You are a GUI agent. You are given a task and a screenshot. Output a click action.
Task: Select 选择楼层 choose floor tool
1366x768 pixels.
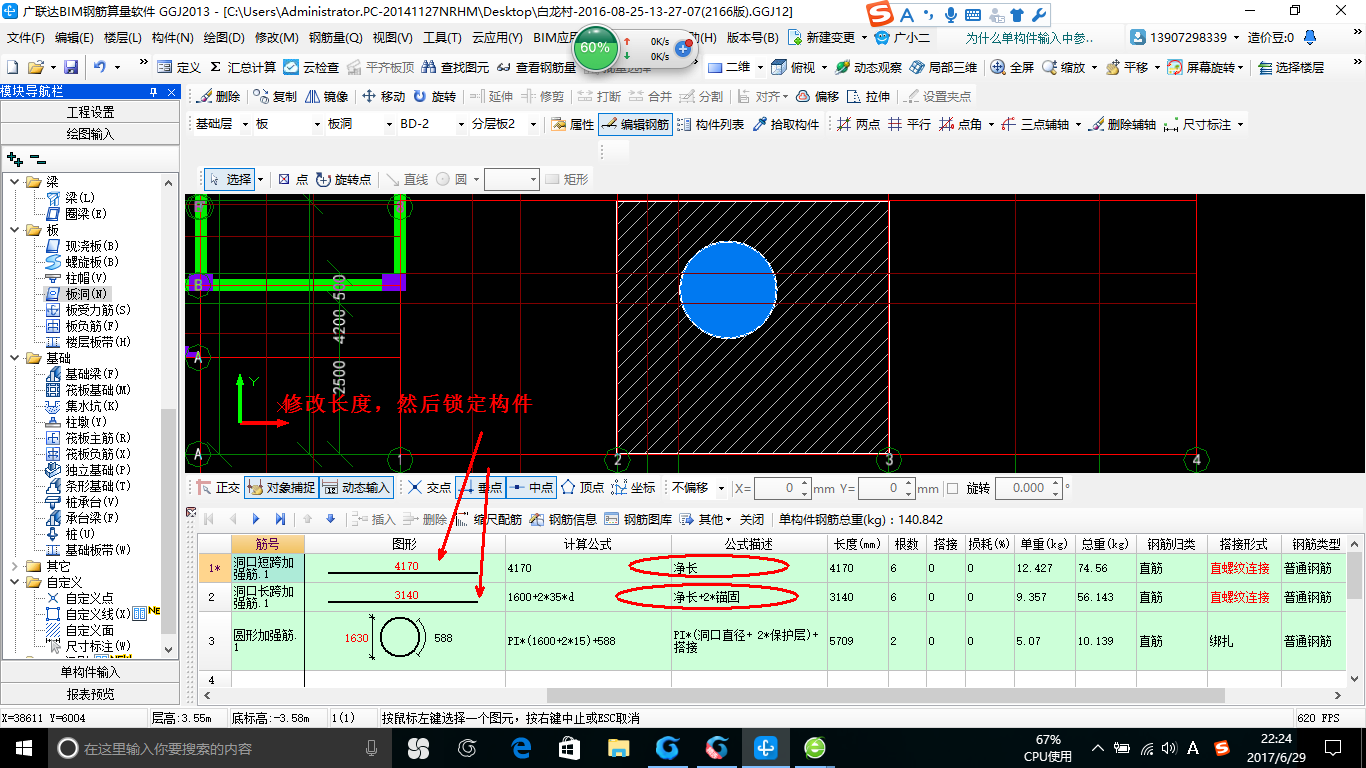pyautogui.click(x=1291, y=67)
